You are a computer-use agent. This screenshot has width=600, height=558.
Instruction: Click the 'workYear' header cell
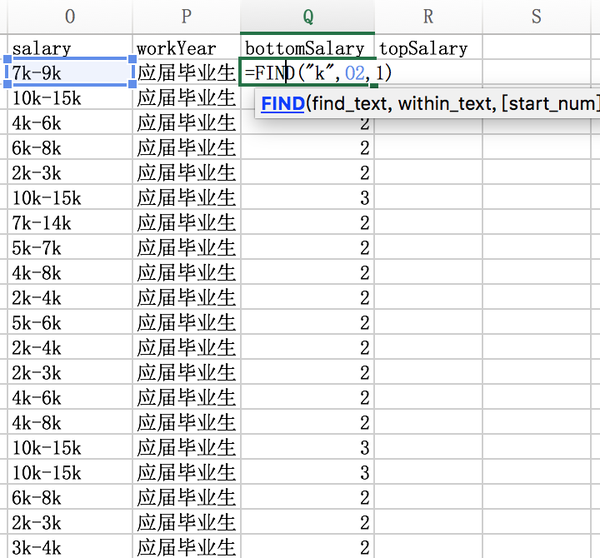click(186, 48)
